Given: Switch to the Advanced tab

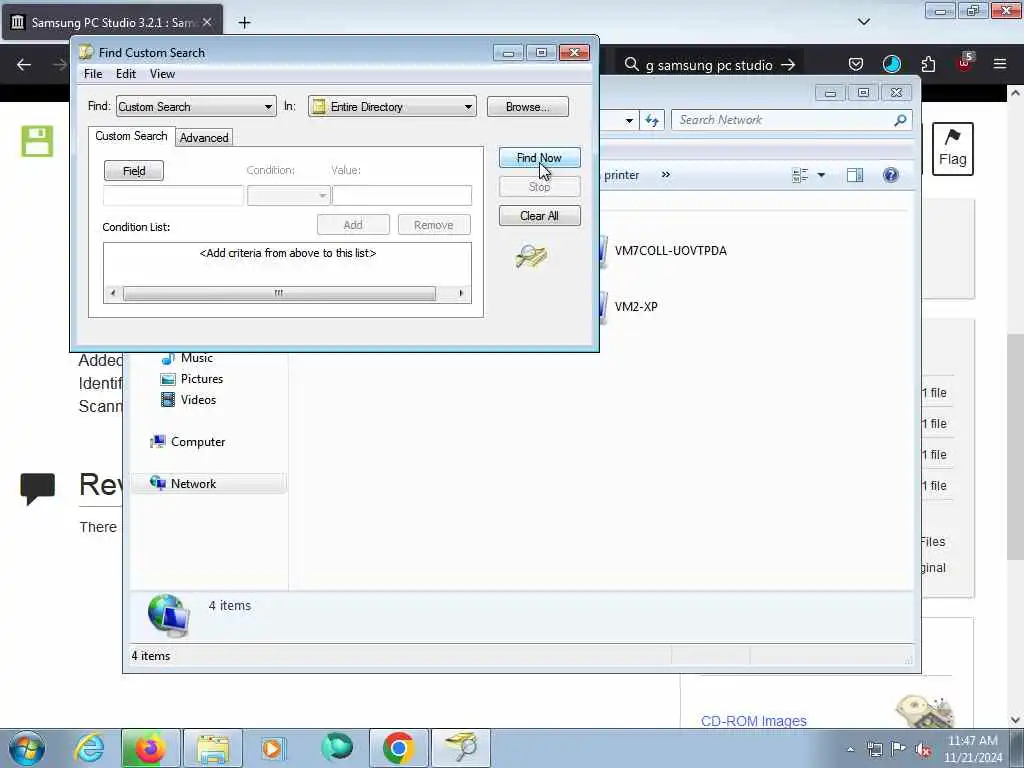Looking at the screenshot, I should [x=204, y=137].
